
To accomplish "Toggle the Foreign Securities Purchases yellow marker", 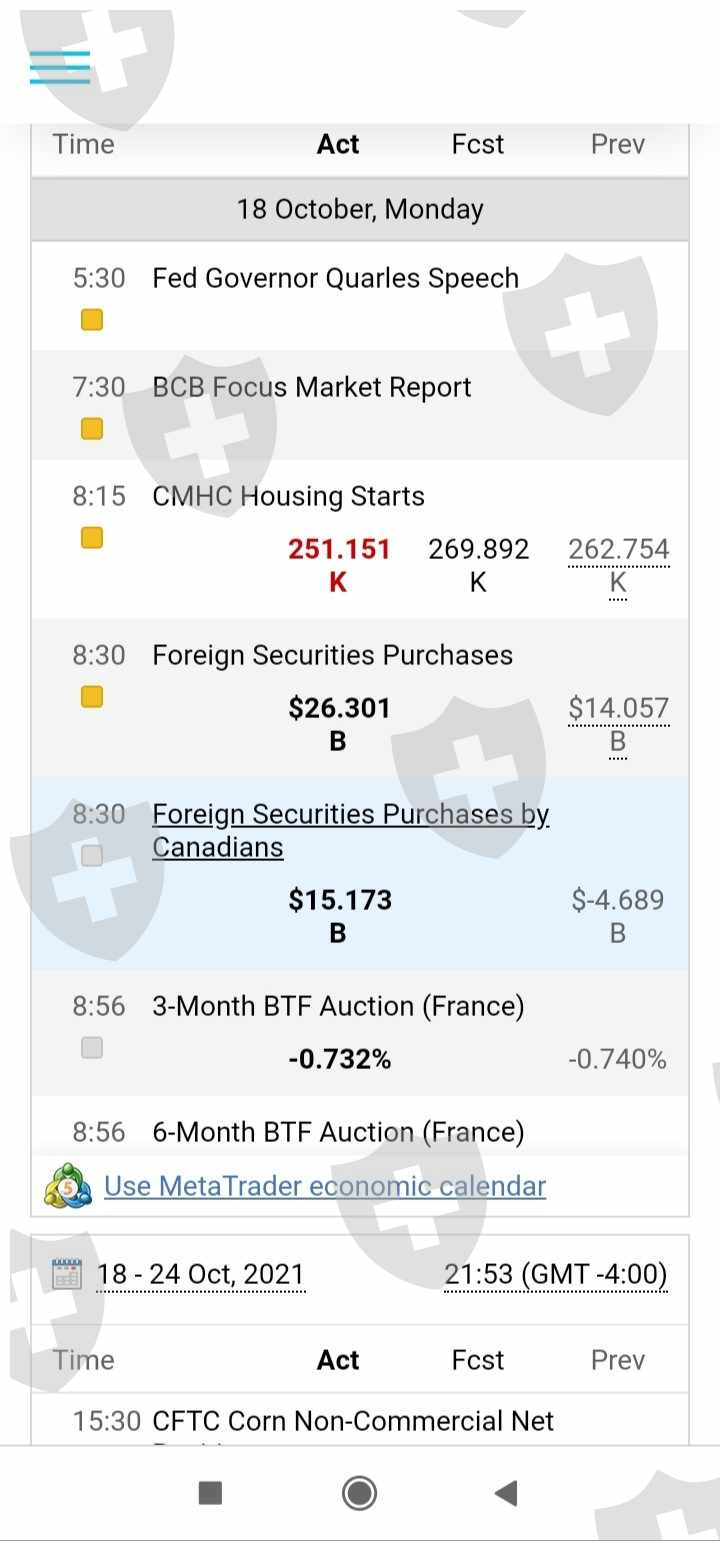I will pyautogui.click(x=92, y=697).
